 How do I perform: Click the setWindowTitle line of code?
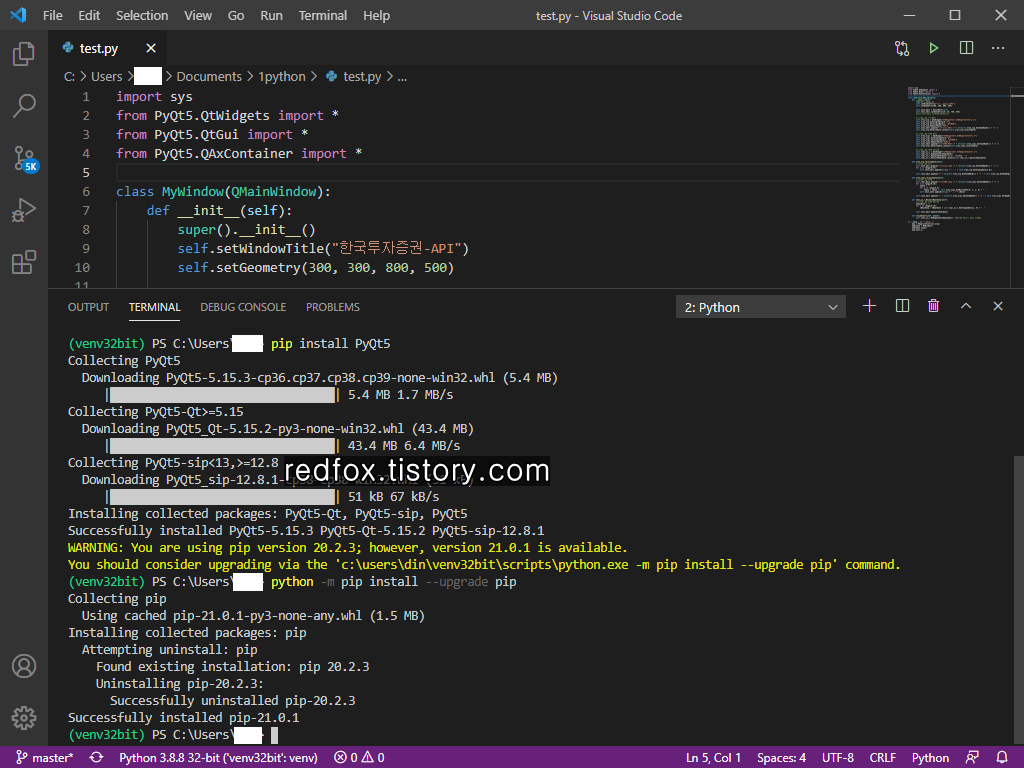point(323,248)
